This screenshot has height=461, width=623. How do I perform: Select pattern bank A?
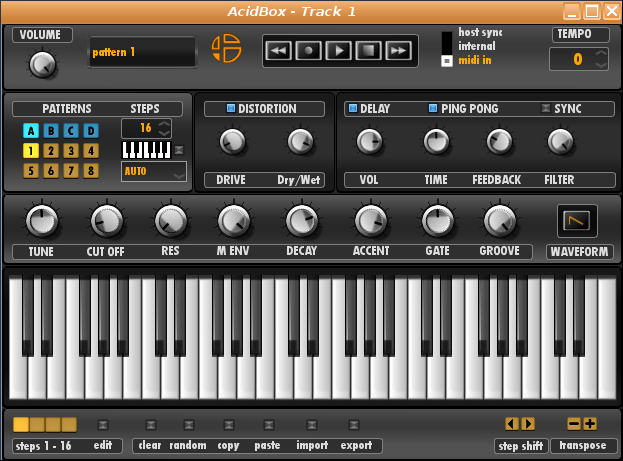pos(31,130)
